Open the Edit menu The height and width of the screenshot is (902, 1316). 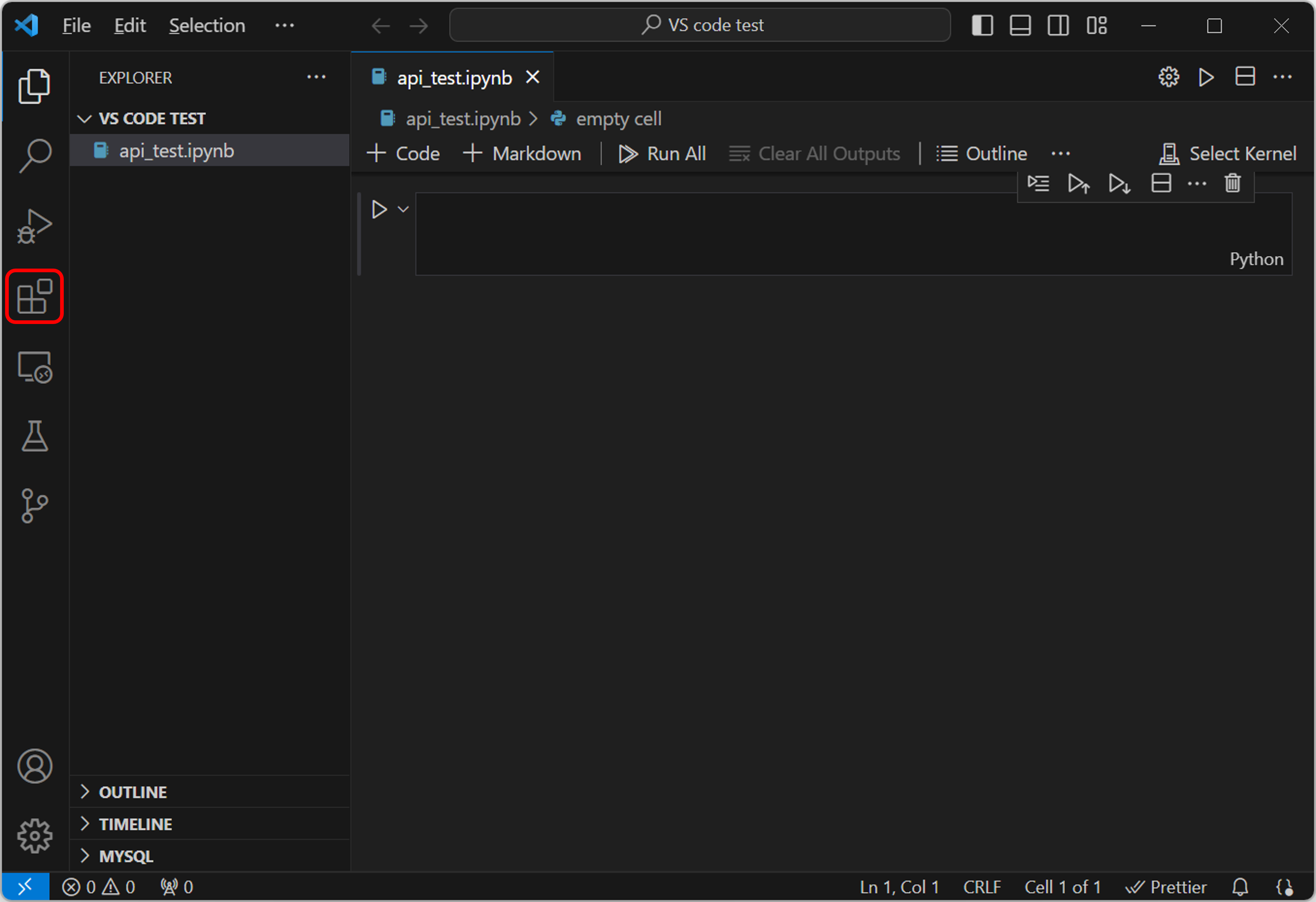[x=130, y=26]
